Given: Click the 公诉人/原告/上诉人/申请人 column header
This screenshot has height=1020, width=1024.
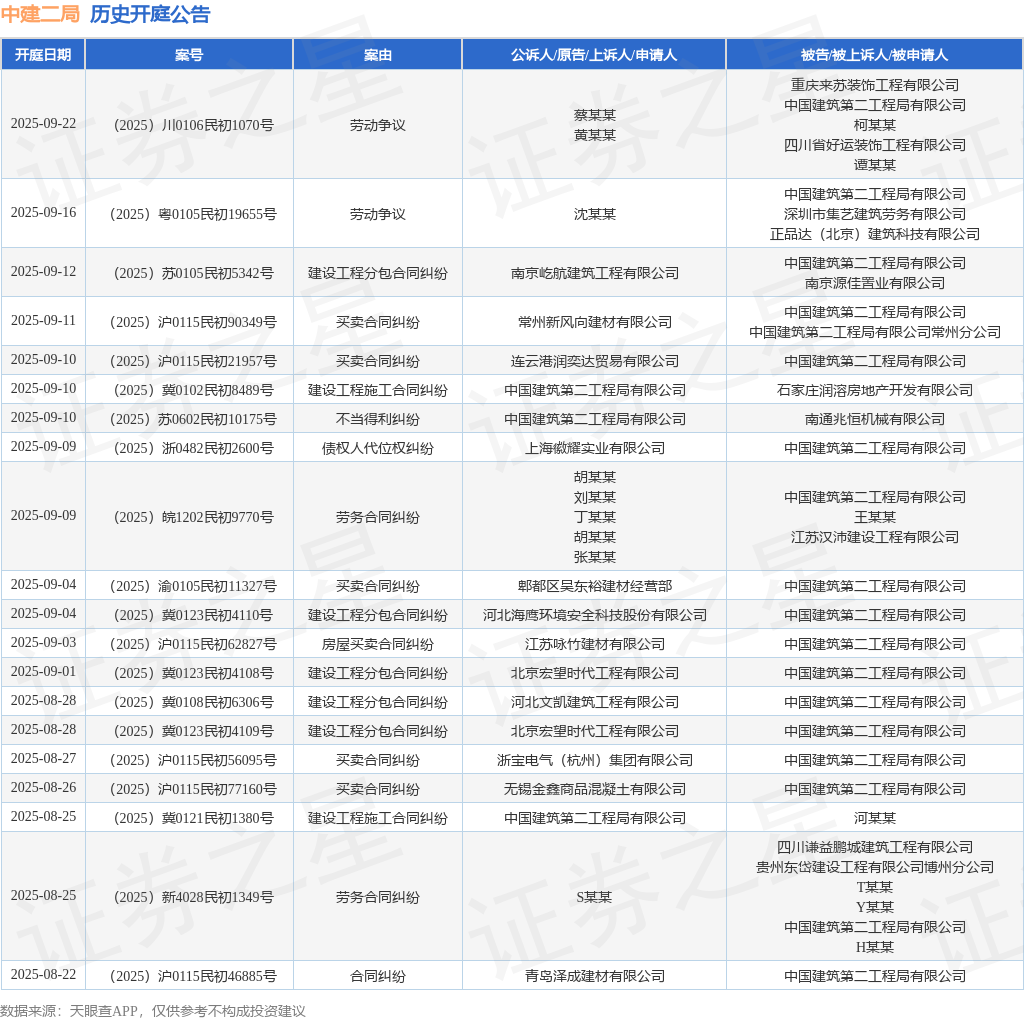Looking at the screenshot, I should click(594, 55).
